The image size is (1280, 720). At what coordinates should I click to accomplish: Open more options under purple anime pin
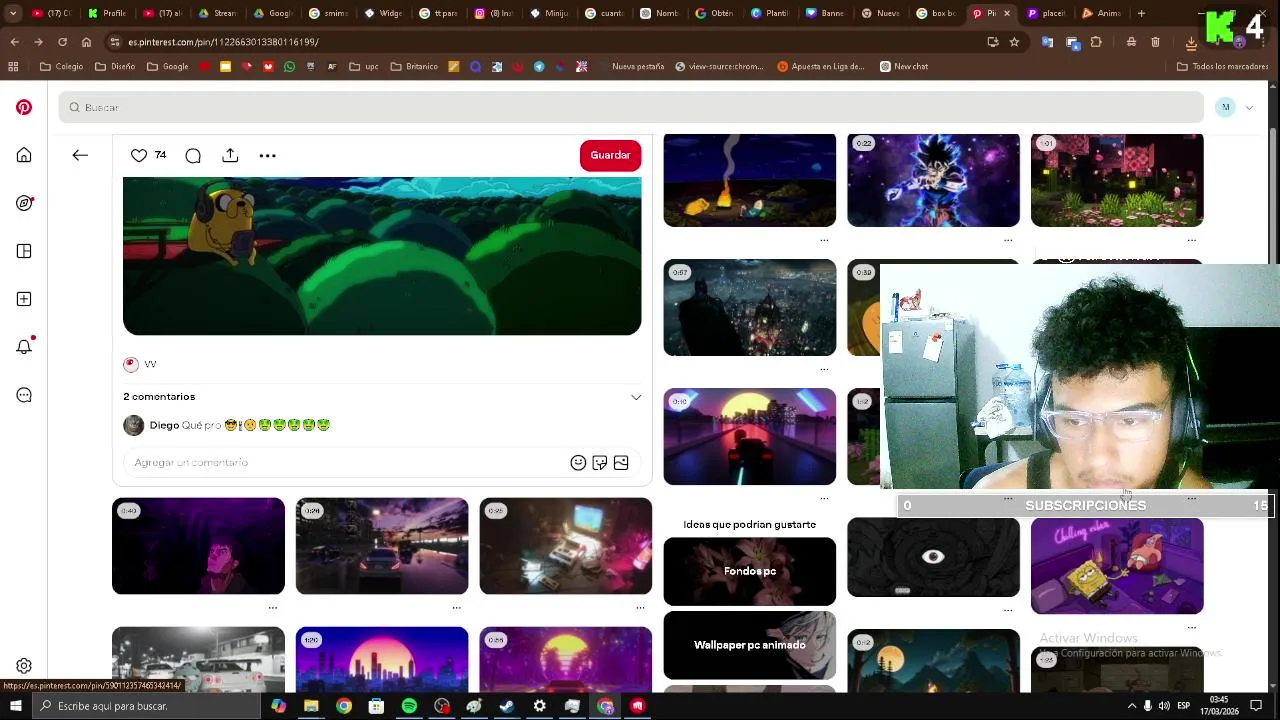coord(272,607)
